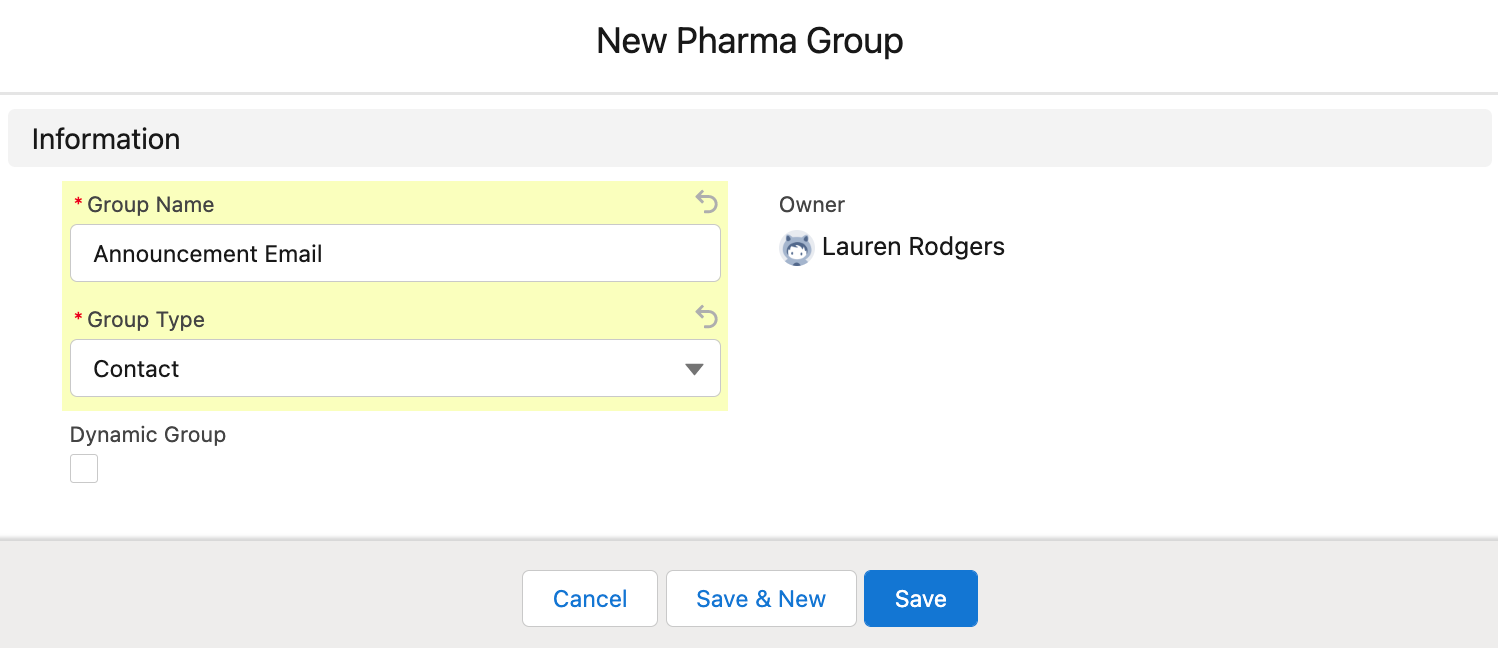The width and height of the screenshot is (1498, 648).
Task: Cancel creating the new Pharma Group
Action: (x=589, y=598)
